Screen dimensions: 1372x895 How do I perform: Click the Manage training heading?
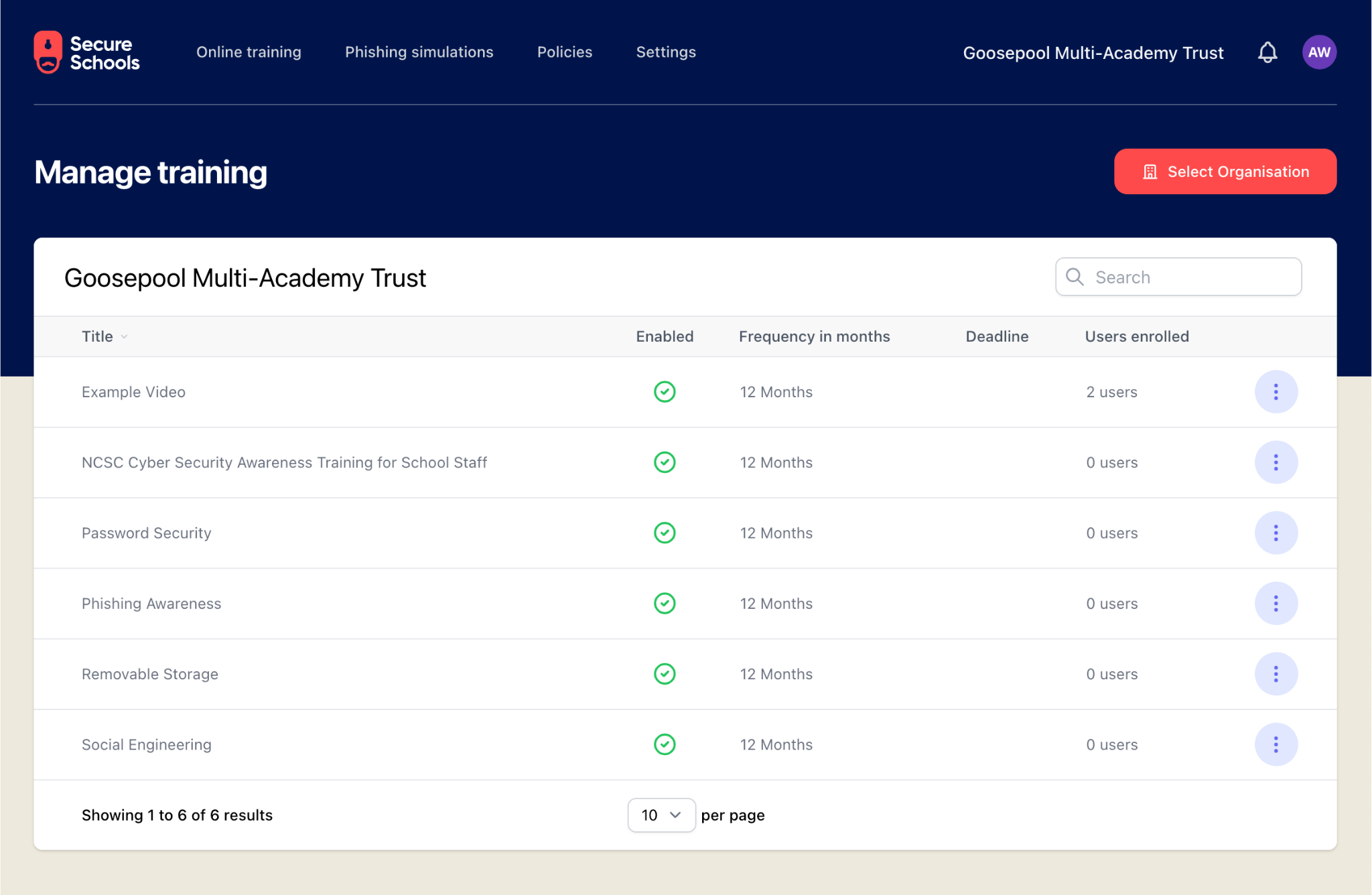click(x=151, y=172)
